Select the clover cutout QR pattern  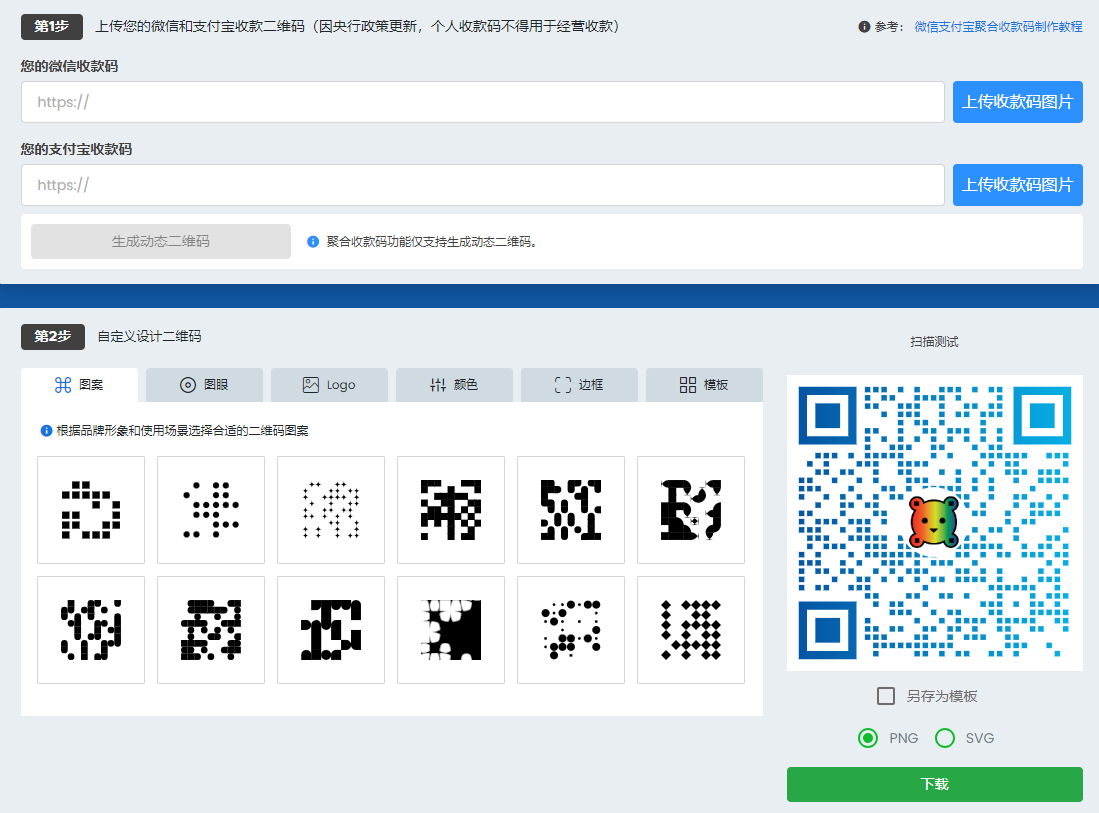pyautogui.click(x=451, y=630)
